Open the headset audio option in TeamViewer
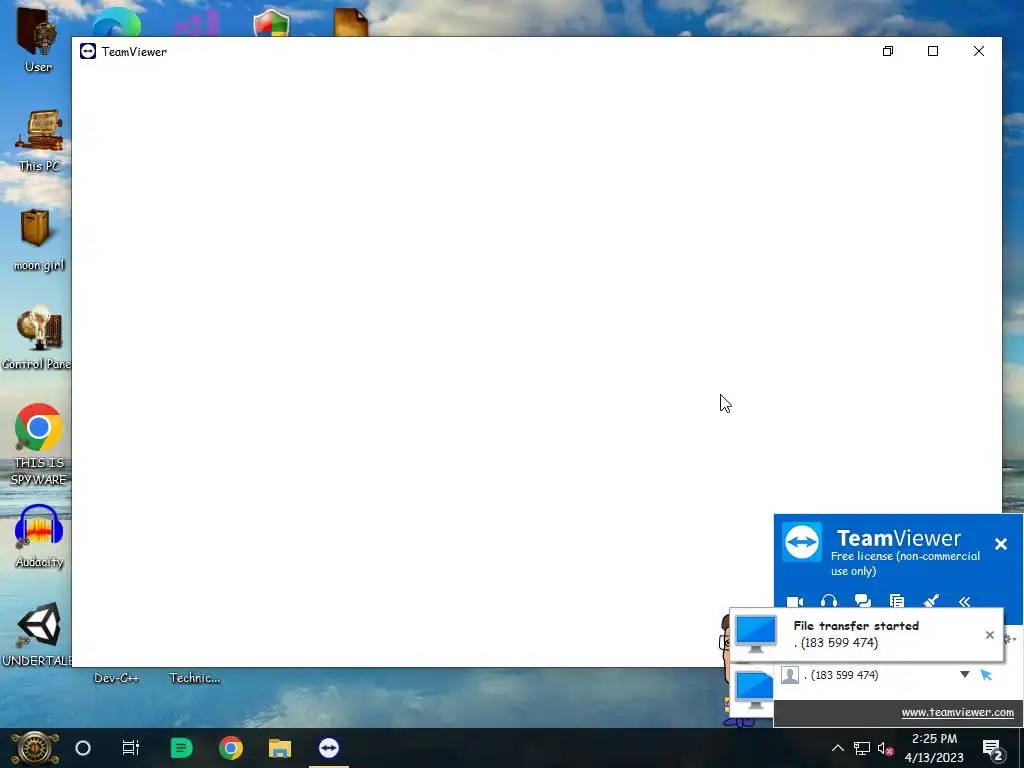Image resolution: width=1024 pixels, height=768 pixels. point(829,601)
